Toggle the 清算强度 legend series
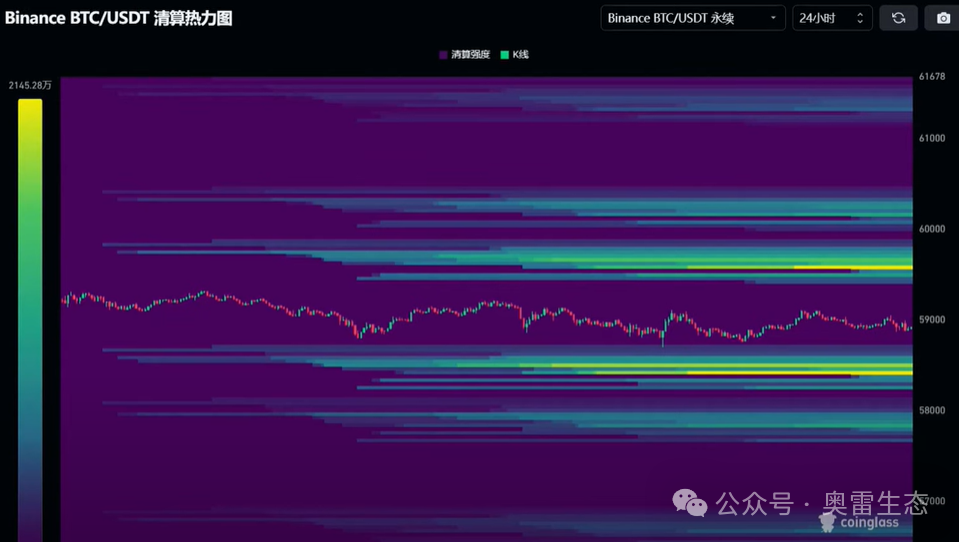 [x=465, y=54]
